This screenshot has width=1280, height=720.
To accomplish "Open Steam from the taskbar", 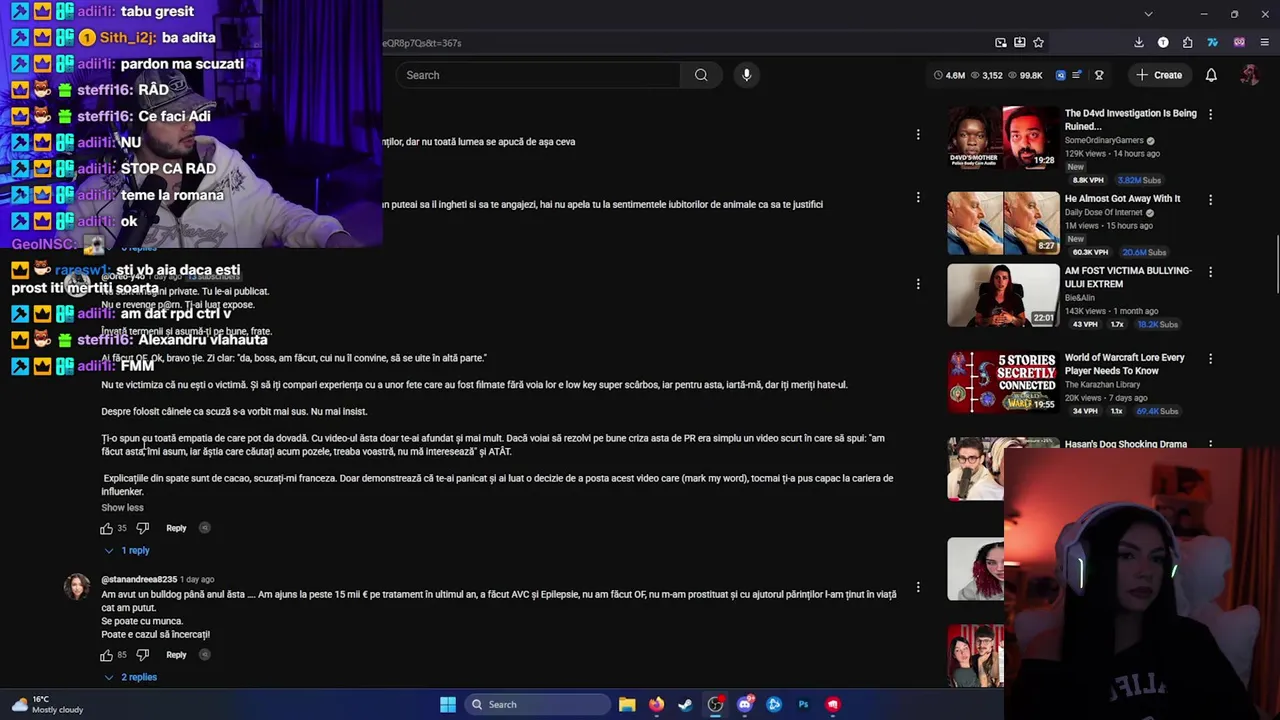I will coord(685,704).
